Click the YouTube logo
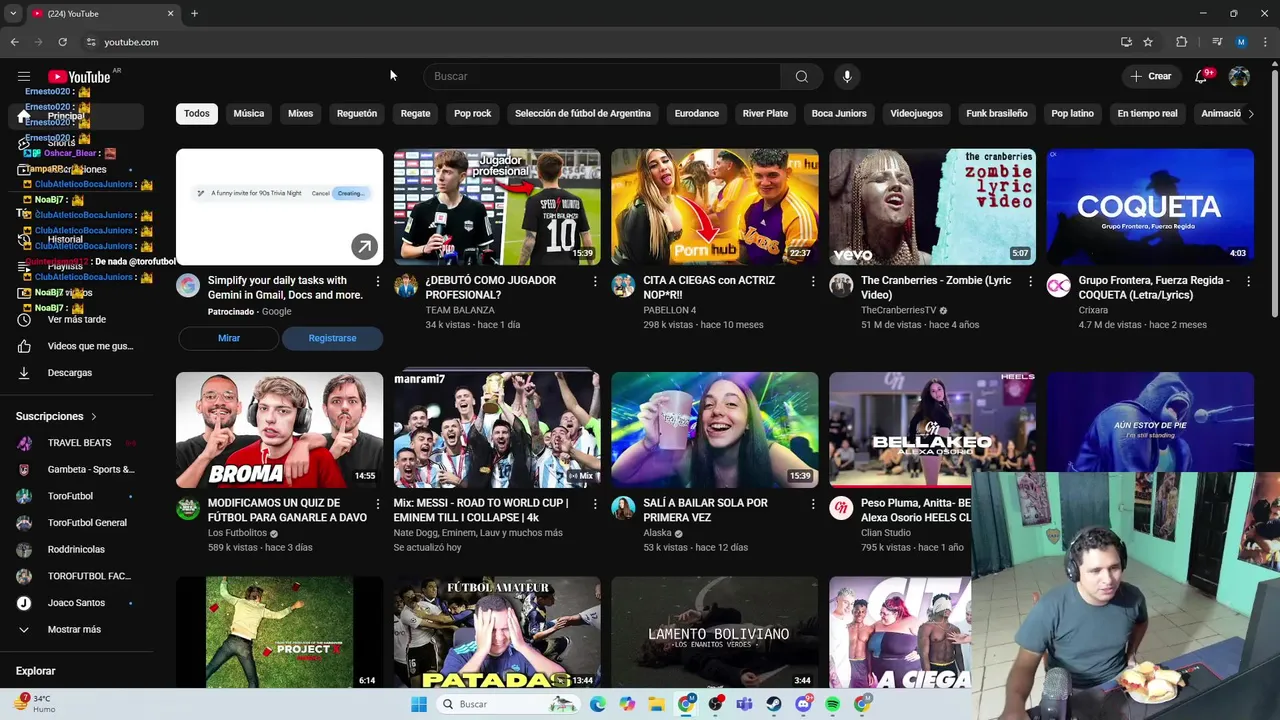The width and height of the screenshot is (1280, 720). point(79,77)
